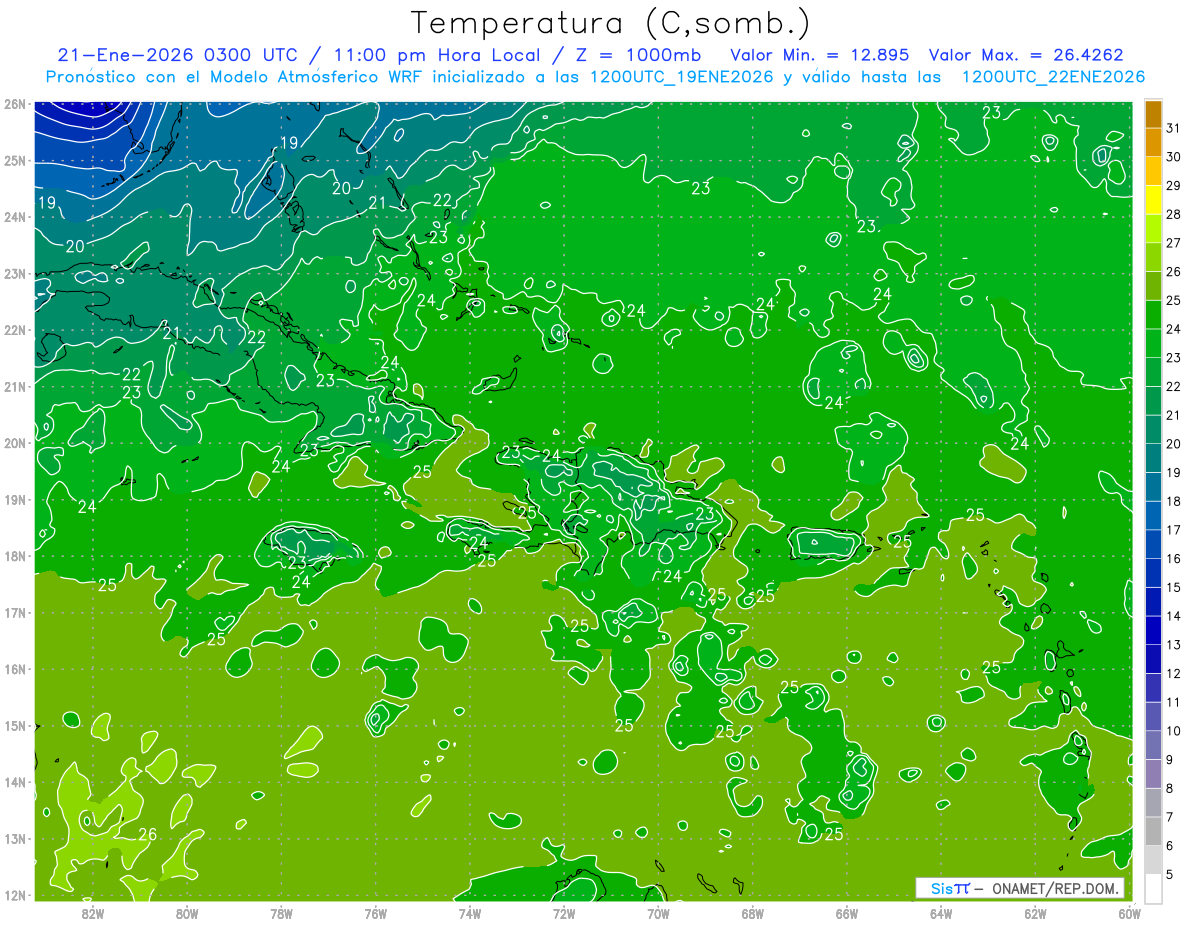The image size is (1200, 927).
Task: Select the valid-until time '1200UTC_22ENE2026'
Action: tap(1053, 77)
